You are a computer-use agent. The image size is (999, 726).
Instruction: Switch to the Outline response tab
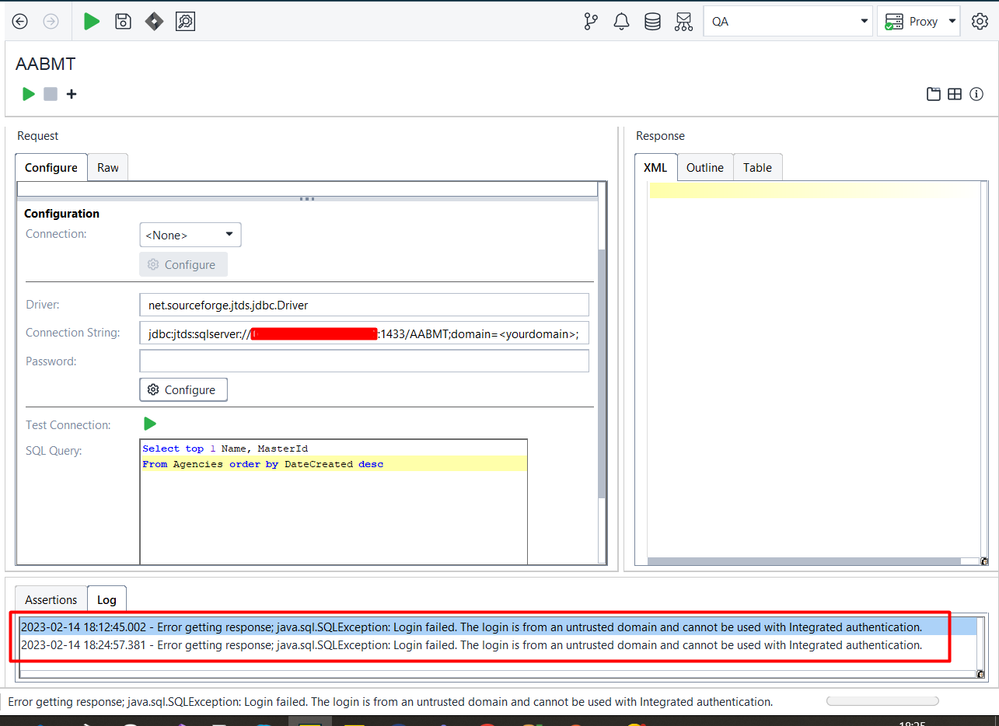coord(705,167)
